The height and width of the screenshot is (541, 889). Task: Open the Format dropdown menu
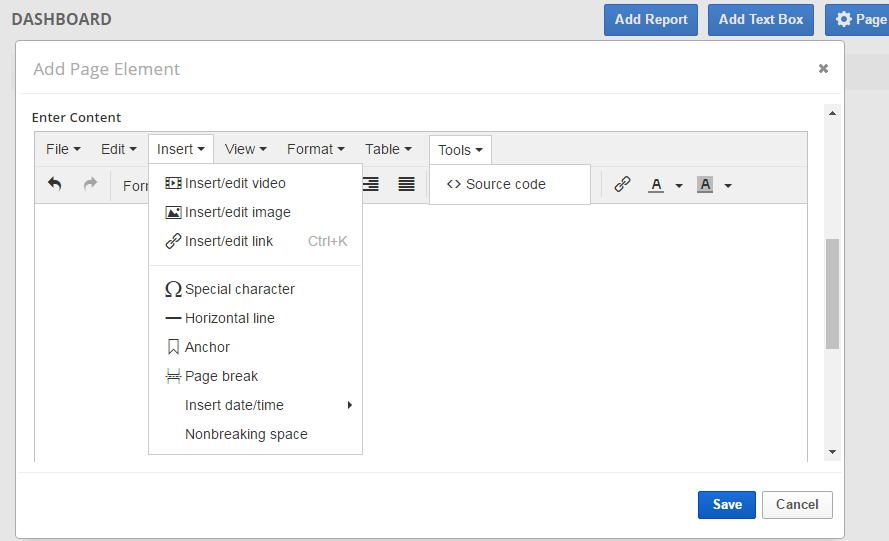click(315, 149)
